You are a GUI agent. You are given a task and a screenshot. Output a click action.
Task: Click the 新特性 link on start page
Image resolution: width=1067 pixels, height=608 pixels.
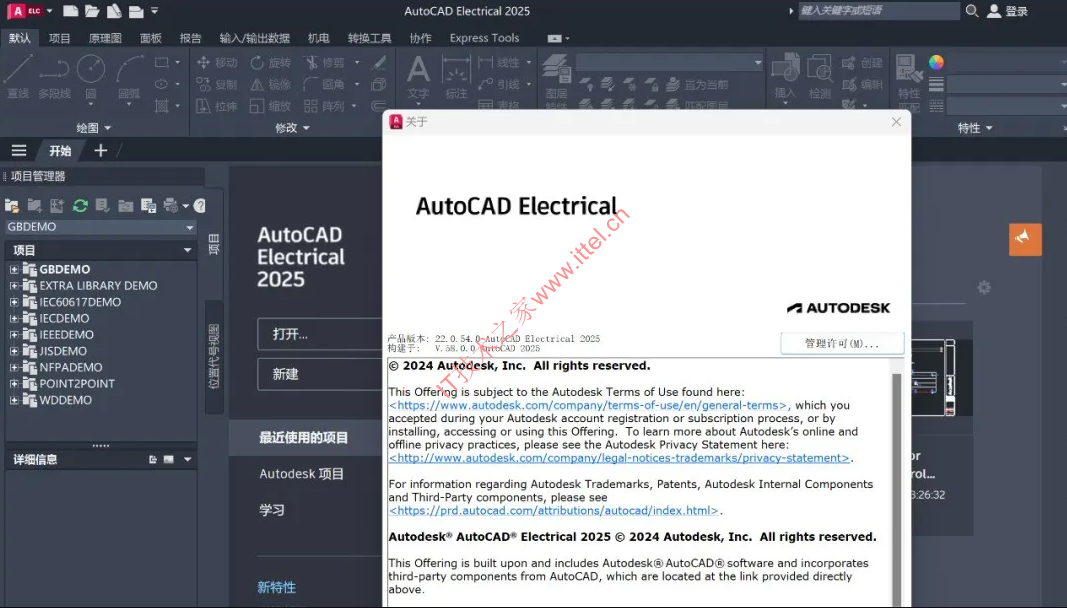click(276, 588)
